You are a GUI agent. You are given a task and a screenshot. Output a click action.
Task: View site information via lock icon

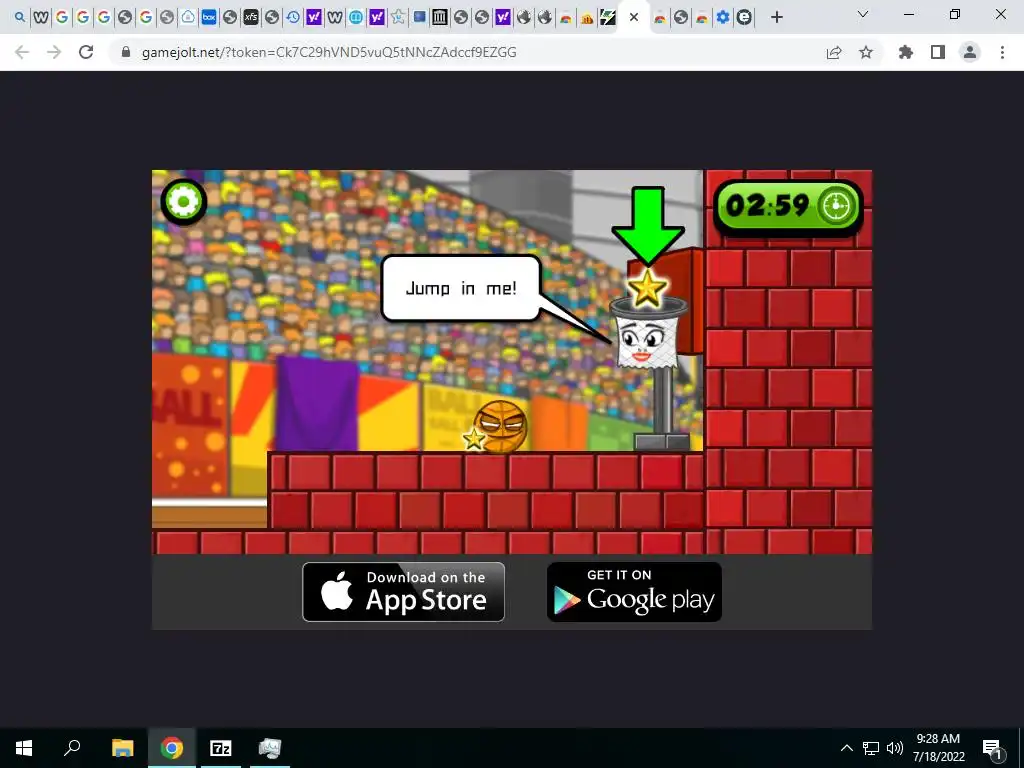pos(126,52)
